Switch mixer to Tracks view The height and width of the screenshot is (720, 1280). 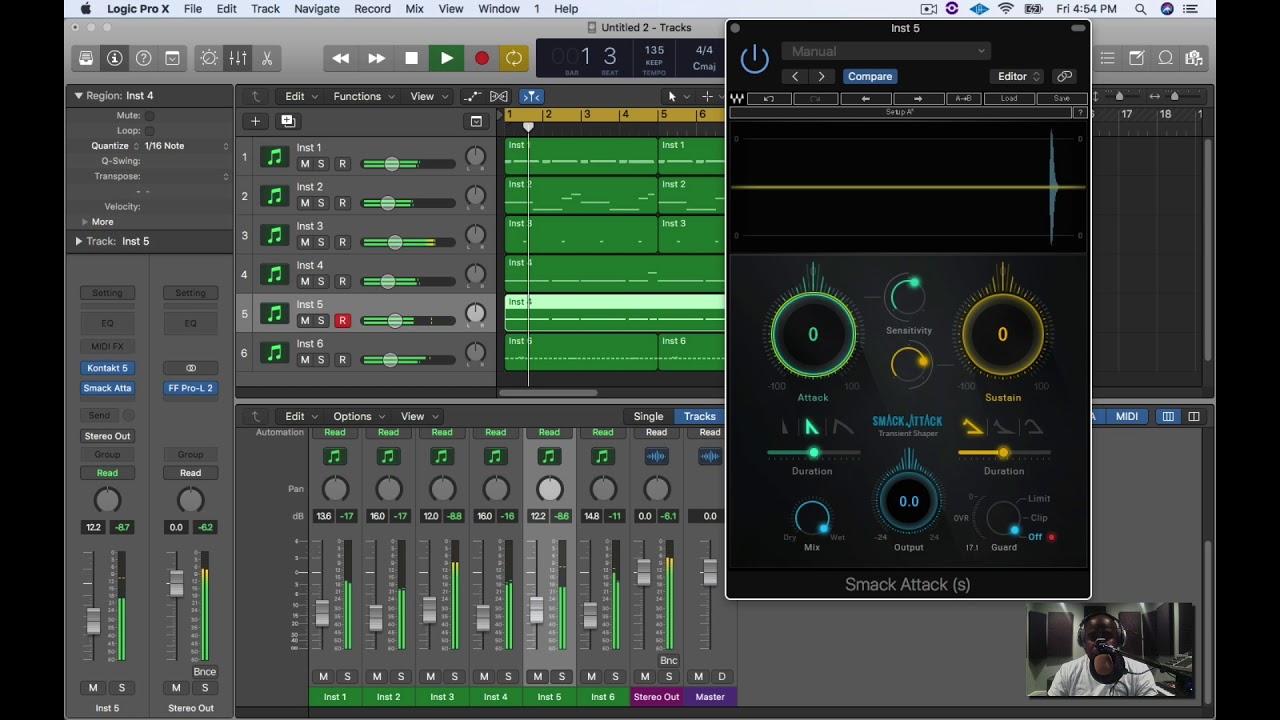tap(699, 416)
